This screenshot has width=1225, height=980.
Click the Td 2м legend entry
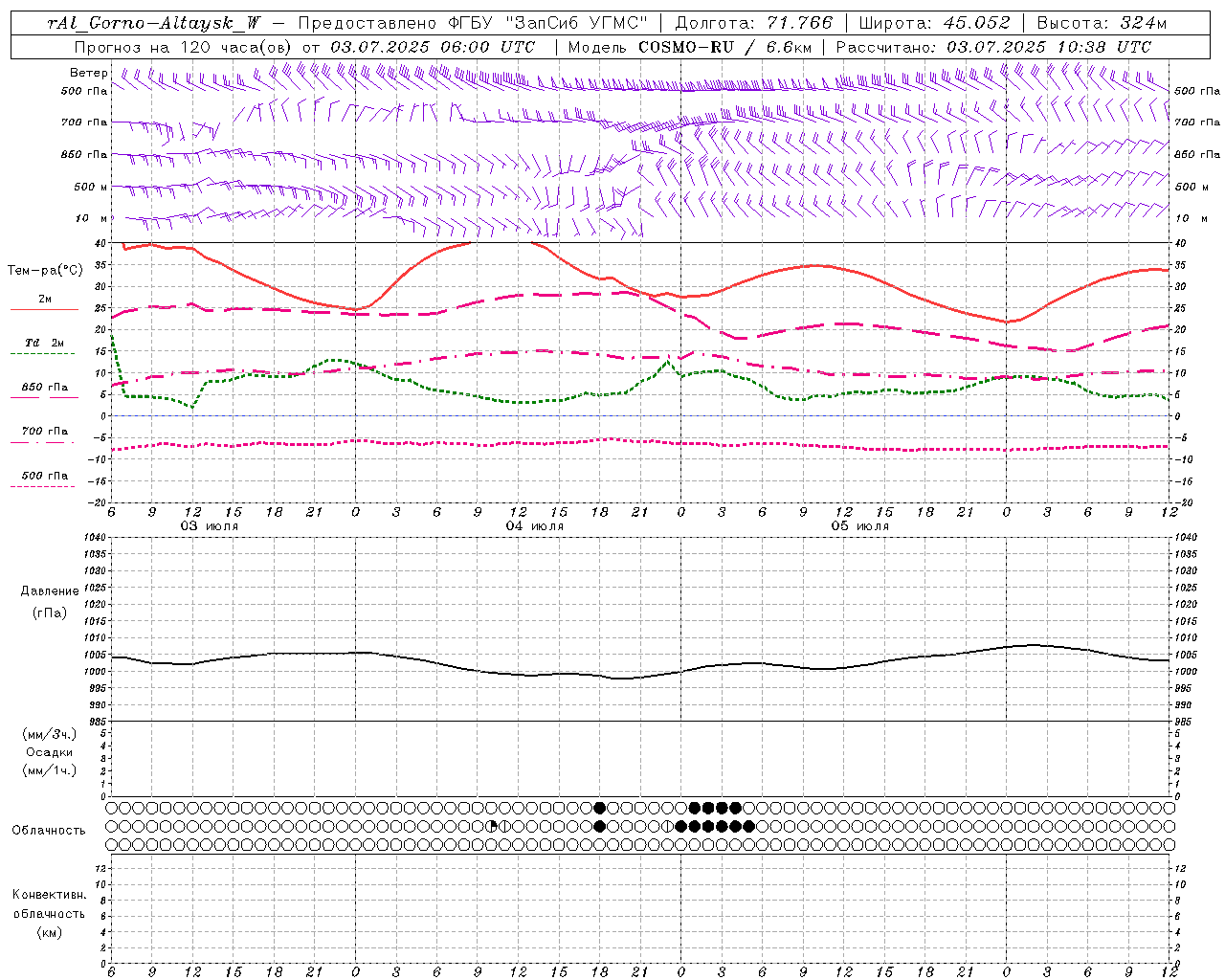[45, 343]
